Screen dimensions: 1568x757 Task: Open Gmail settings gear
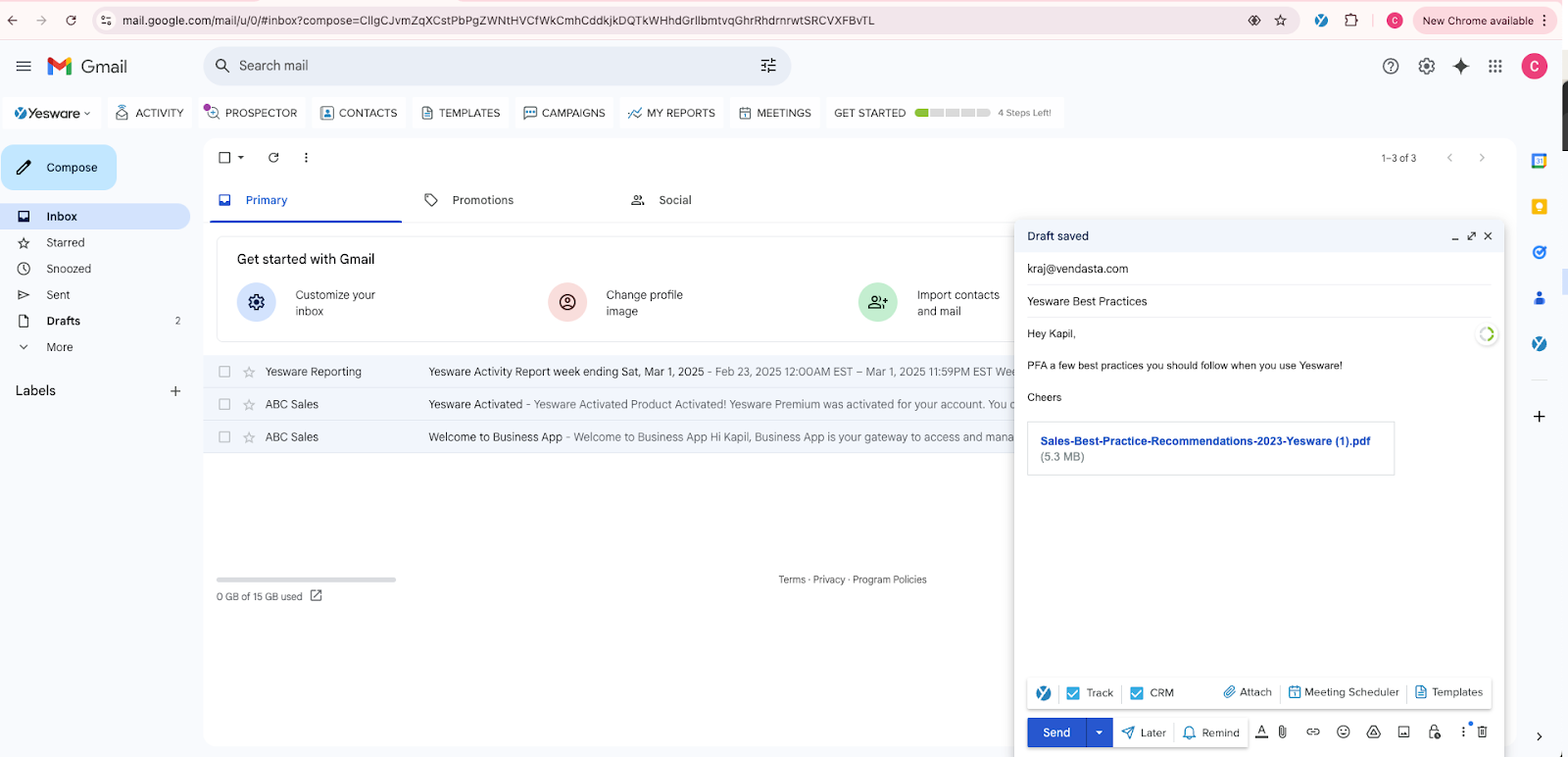tap(1427, 66)
